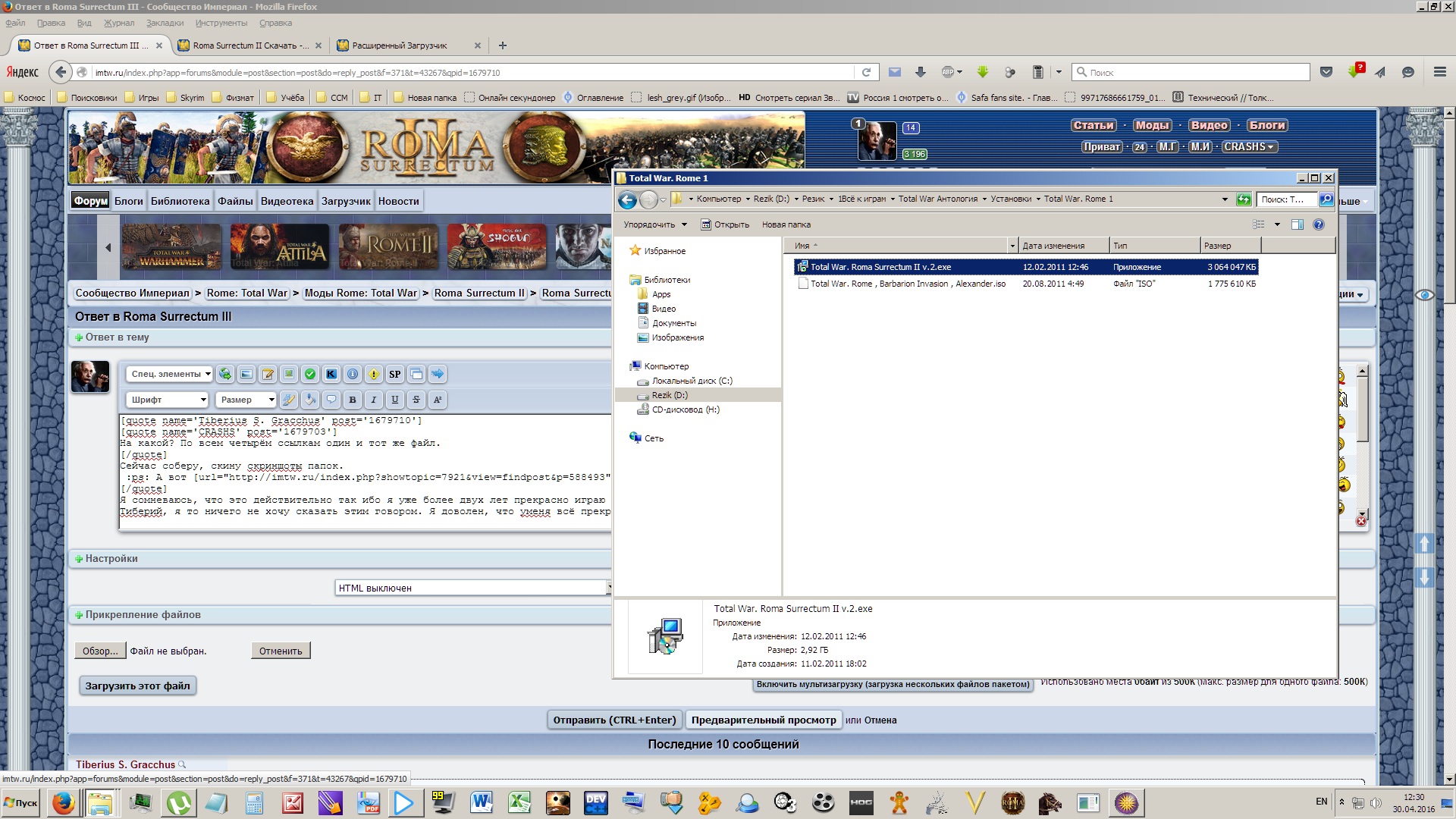
Task: Insert a quote using speech bubble icon
Action: pyautogui.click(x=331, y=400)
